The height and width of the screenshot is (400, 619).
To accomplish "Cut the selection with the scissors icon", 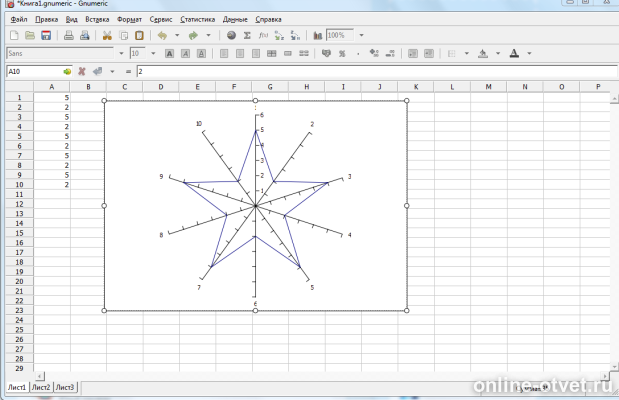I will [107, 36].
